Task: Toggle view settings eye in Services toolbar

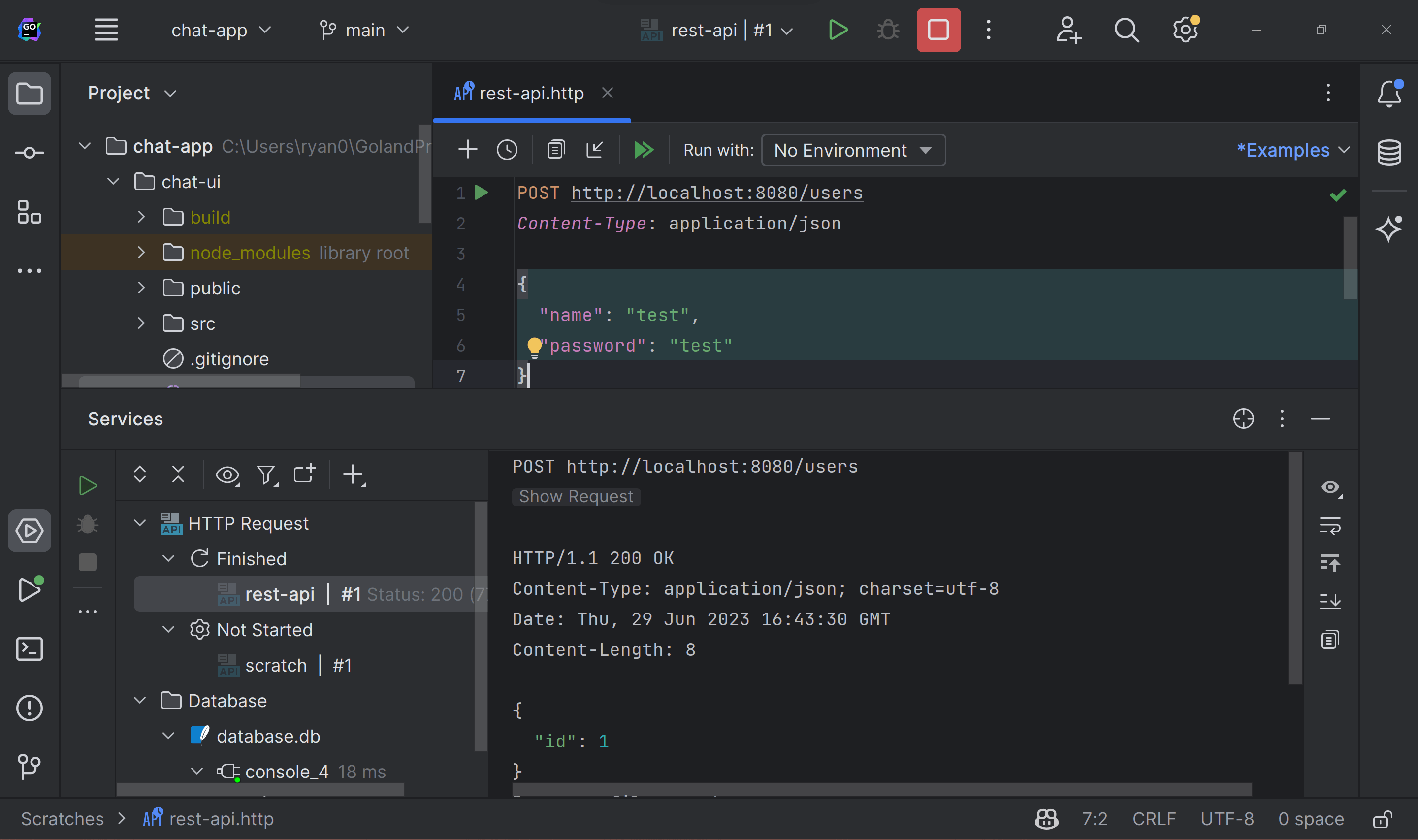Action: pyautogui.click(x=227, y=475)
